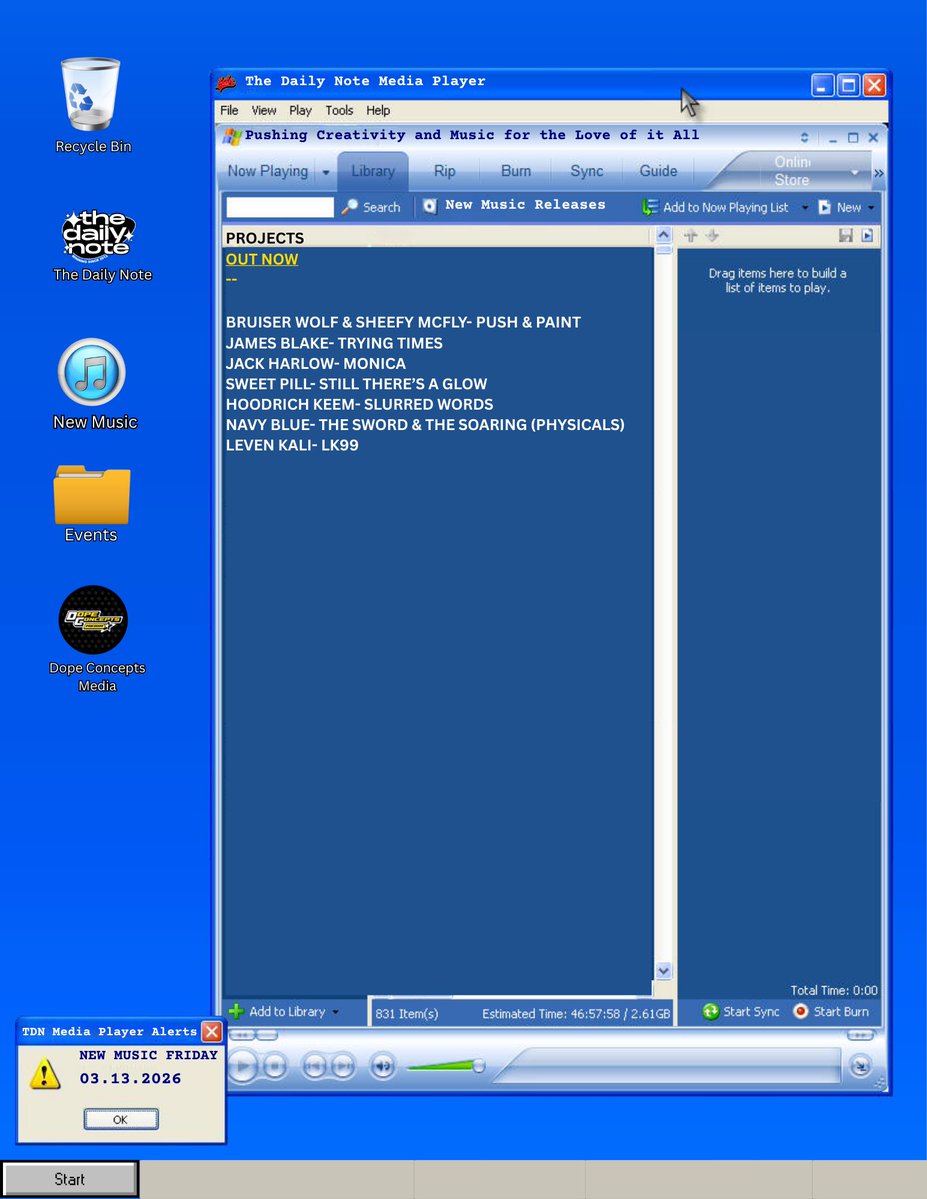The width and height of the screenshot is (927, 1199).
Task: Click the Start Sync button
Action: pos(741,1012)
